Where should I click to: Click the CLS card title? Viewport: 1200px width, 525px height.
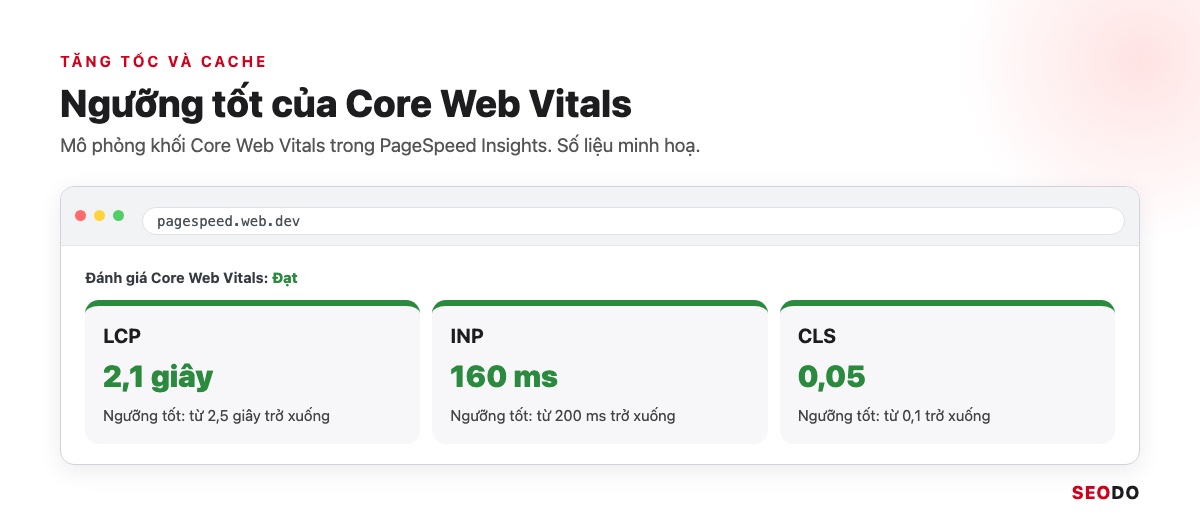tap(817, 336)
